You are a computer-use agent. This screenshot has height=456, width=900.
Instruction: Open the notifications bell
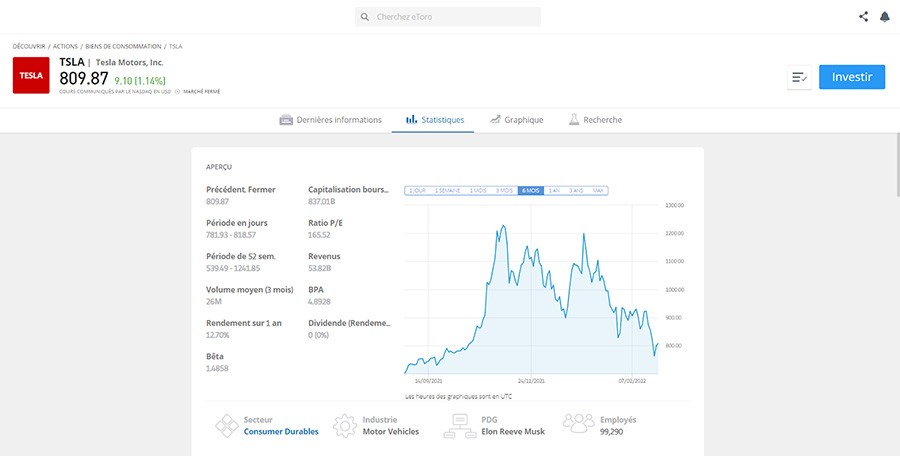[x=885, y=17]
